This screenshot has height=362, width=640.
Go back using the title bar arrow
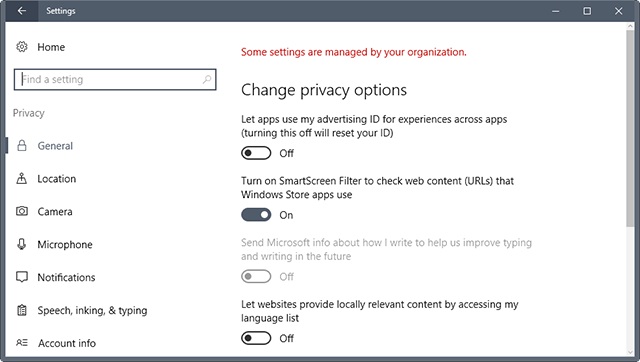(x=22, y=11)
